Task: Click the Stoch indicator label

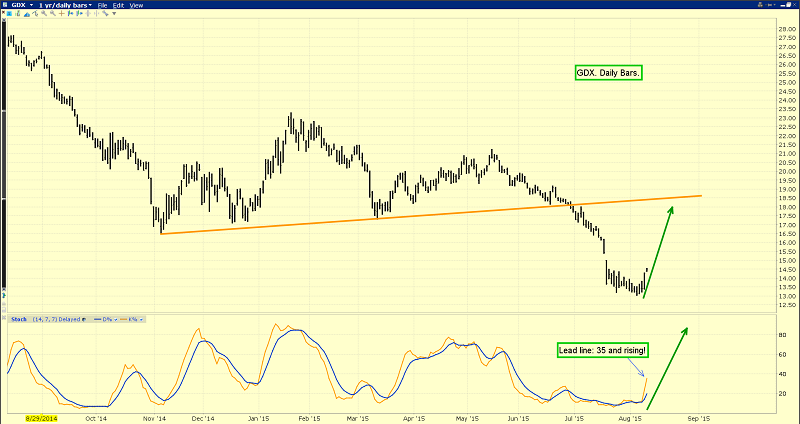Action: click(19, 319)
